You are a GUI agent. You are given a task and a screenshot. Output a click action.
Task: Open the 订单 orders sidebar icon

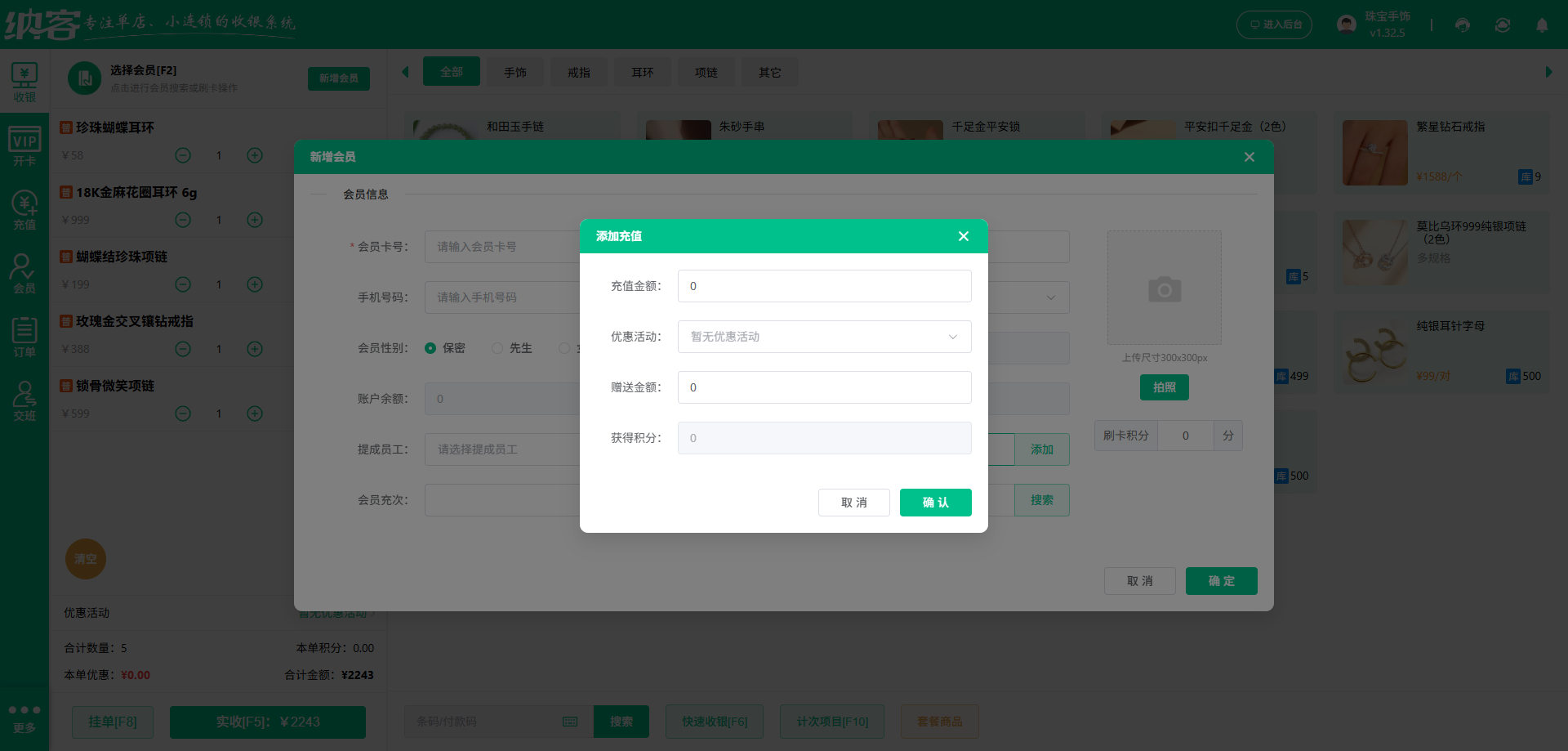[24, 336]
